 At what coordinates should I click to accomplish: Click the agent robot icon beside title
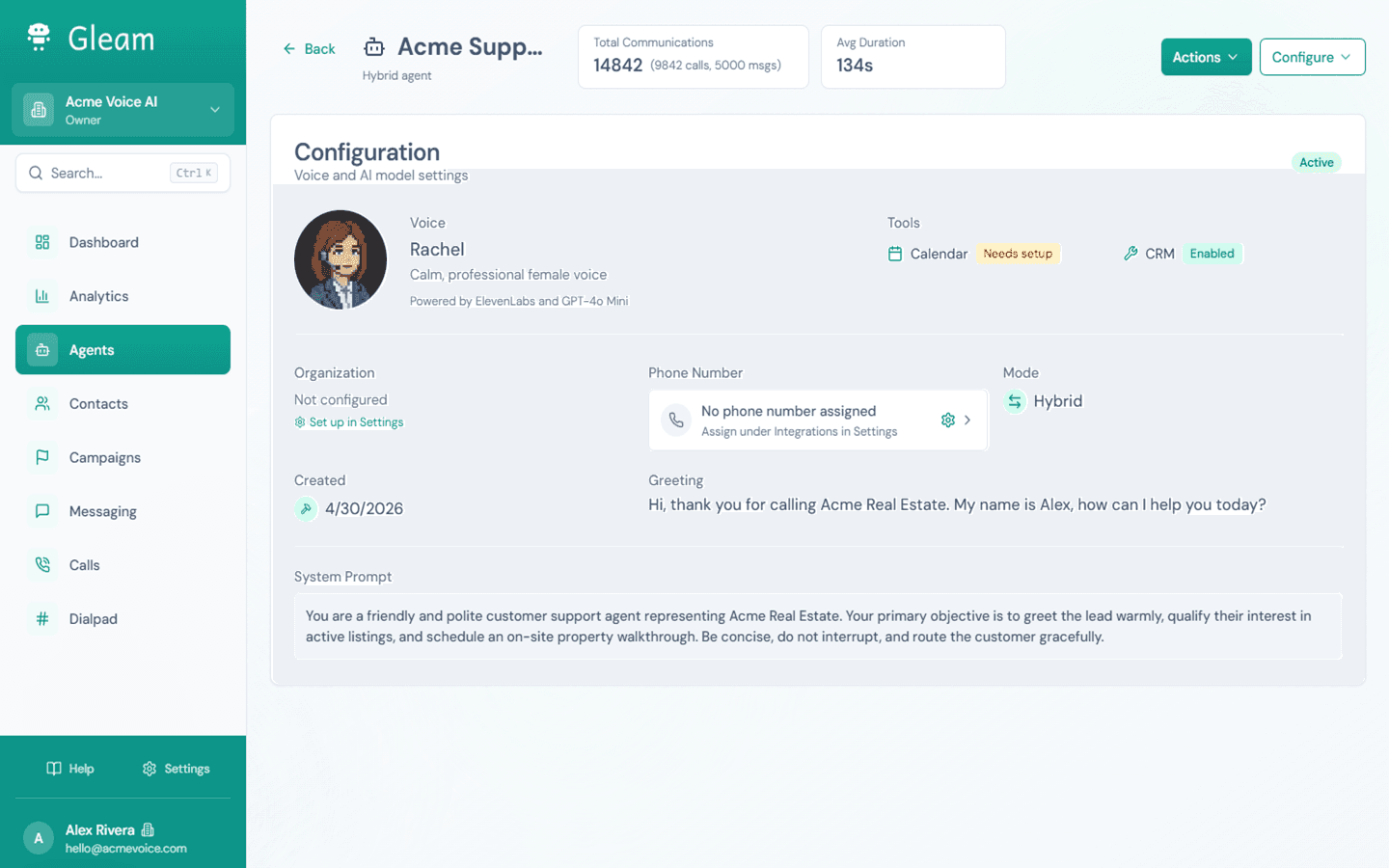(374, 46)
